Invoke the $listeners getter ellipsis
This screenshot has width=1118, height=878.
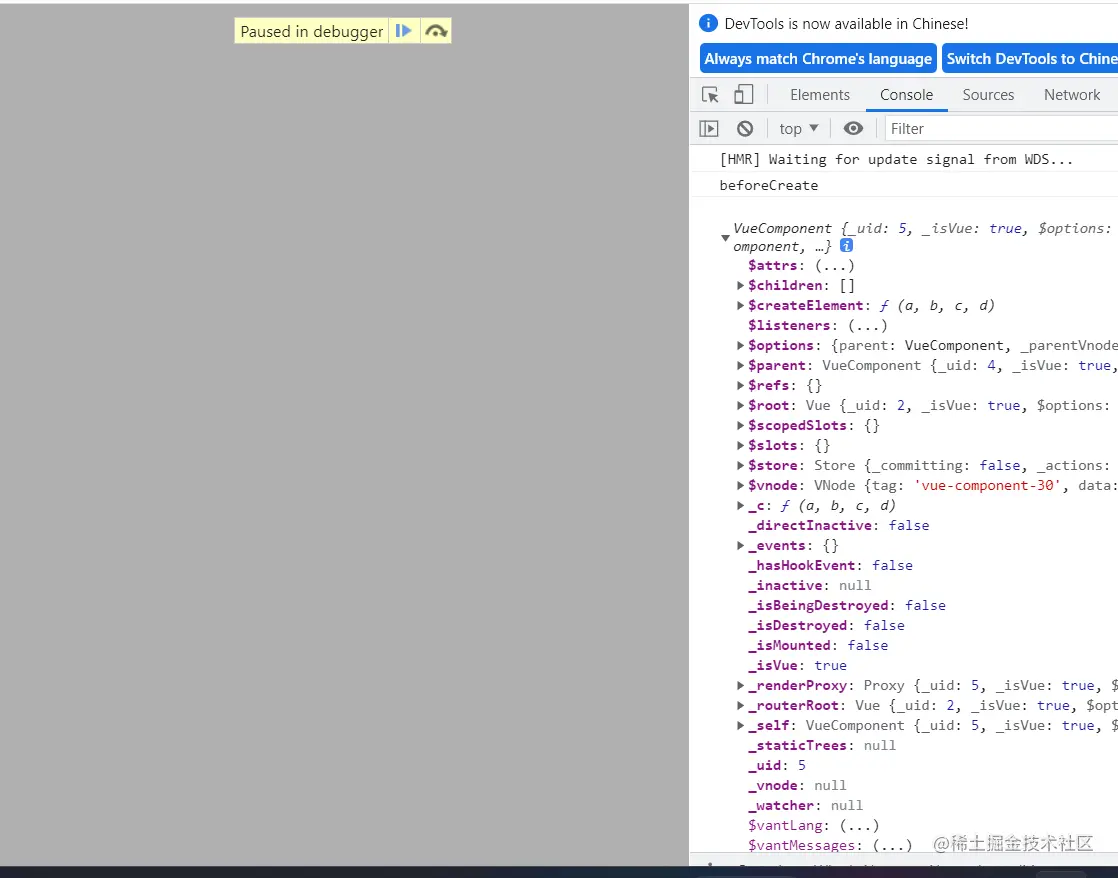coord(868,325)
